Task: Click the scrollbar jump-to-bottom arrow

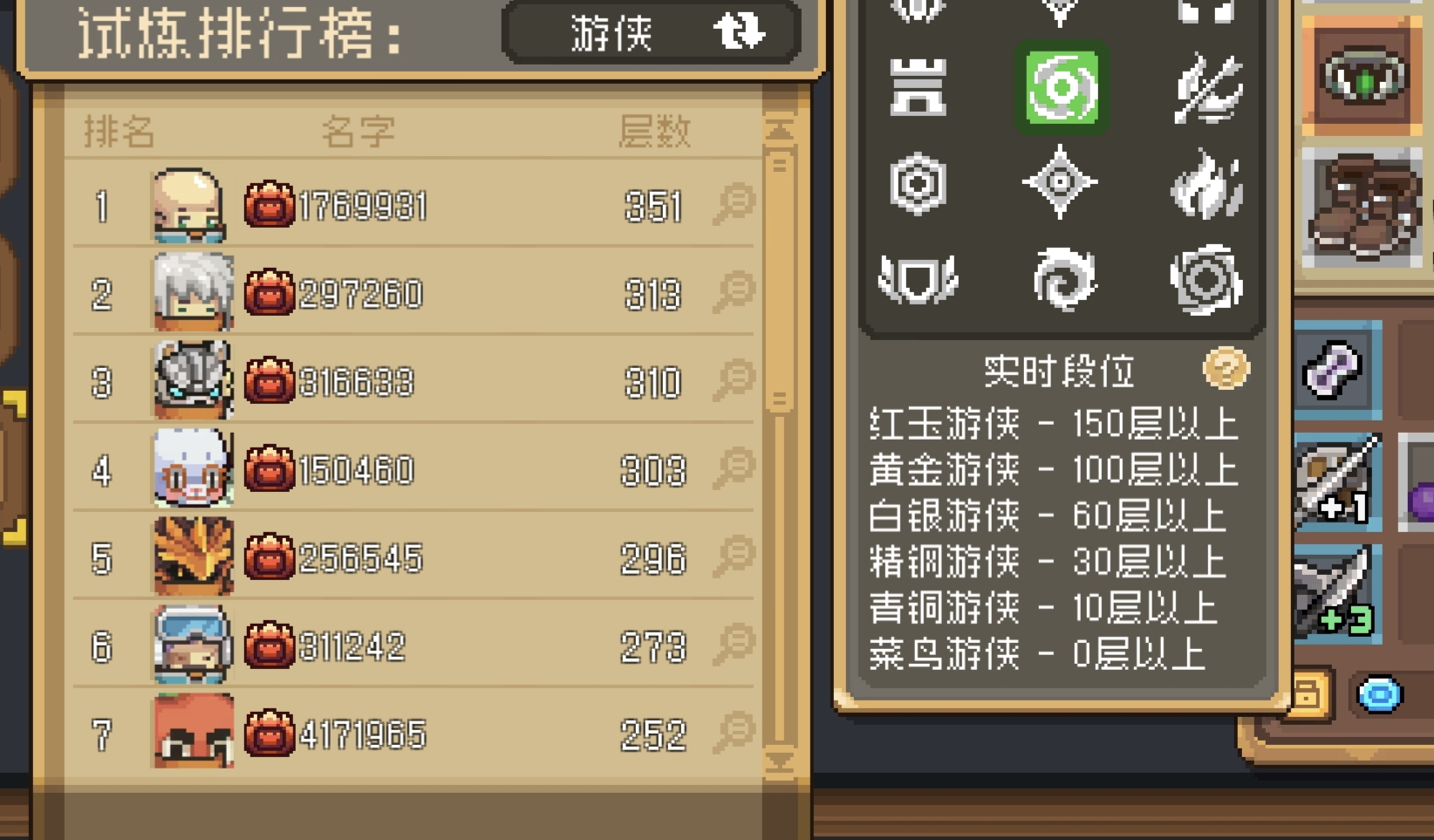Action: [x=779, y=761]
